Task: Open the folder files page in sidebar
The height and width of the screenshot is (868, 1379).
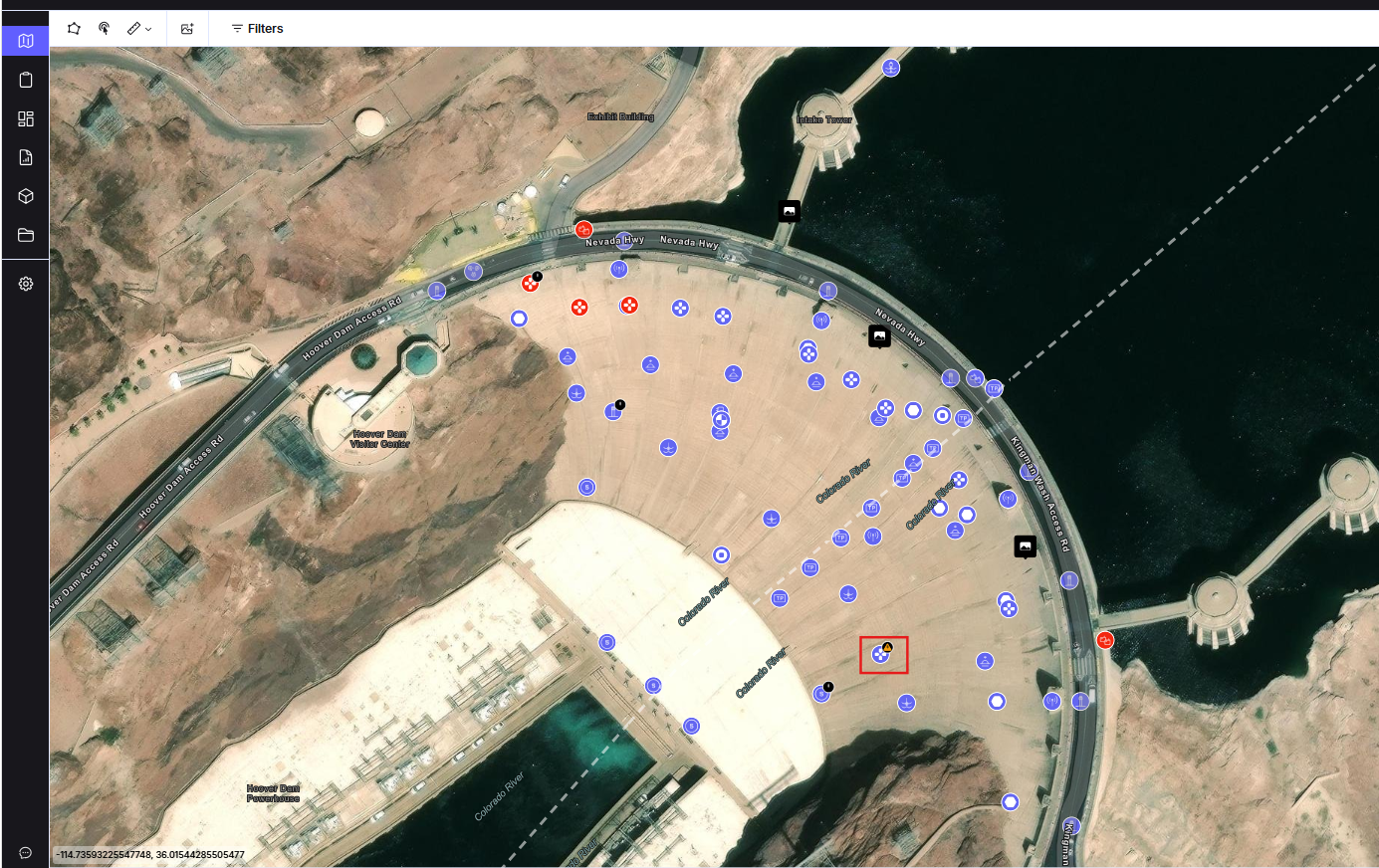Action: click(26, 235)
